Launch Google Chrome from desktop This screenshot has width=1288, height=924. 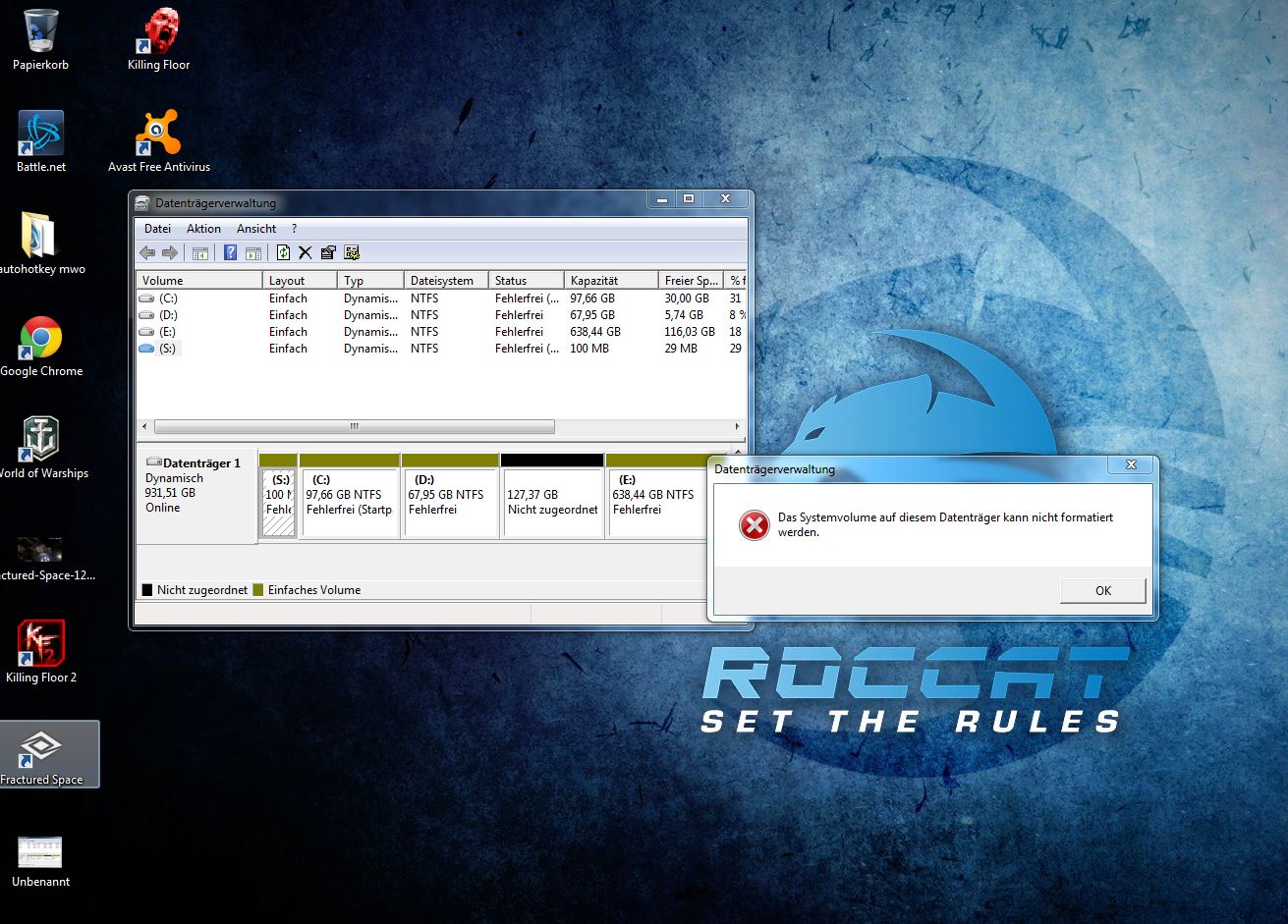40,347
